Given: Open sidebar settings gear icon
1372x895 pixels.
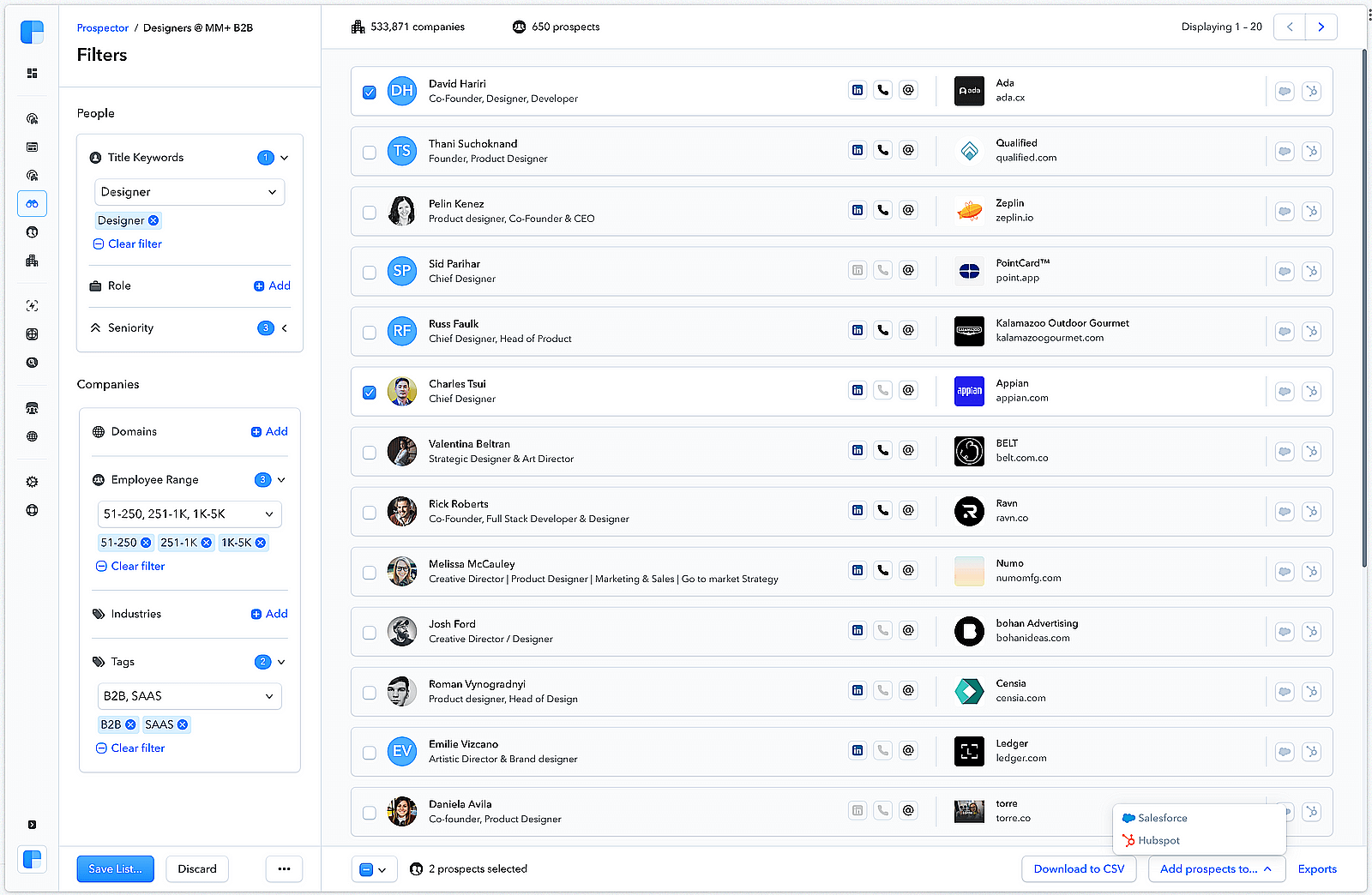Looking at the screenshot, I should [32, 481].
